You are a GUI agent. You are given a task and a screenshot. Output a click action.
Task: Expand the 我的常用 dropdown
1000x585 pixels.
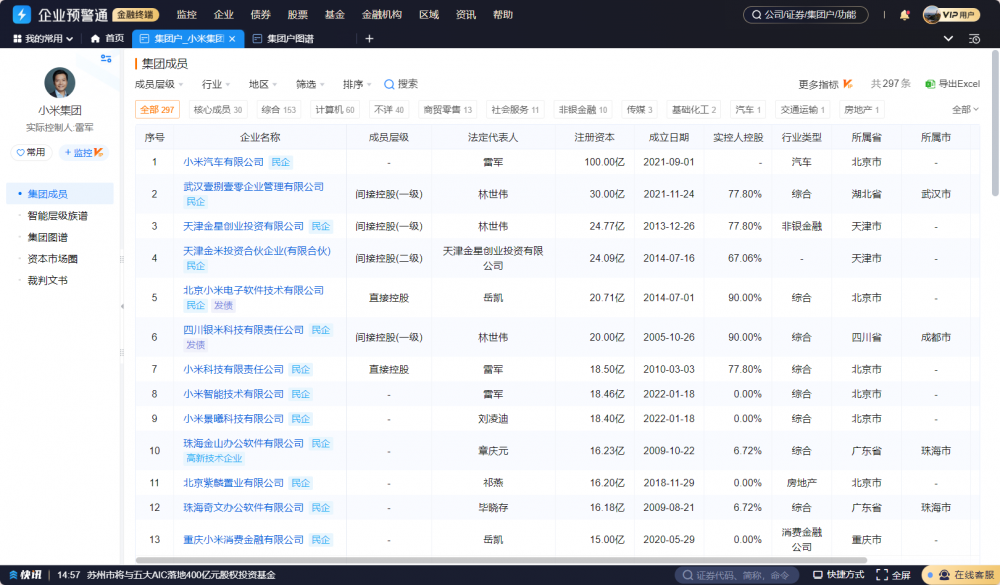click(43, 39)
